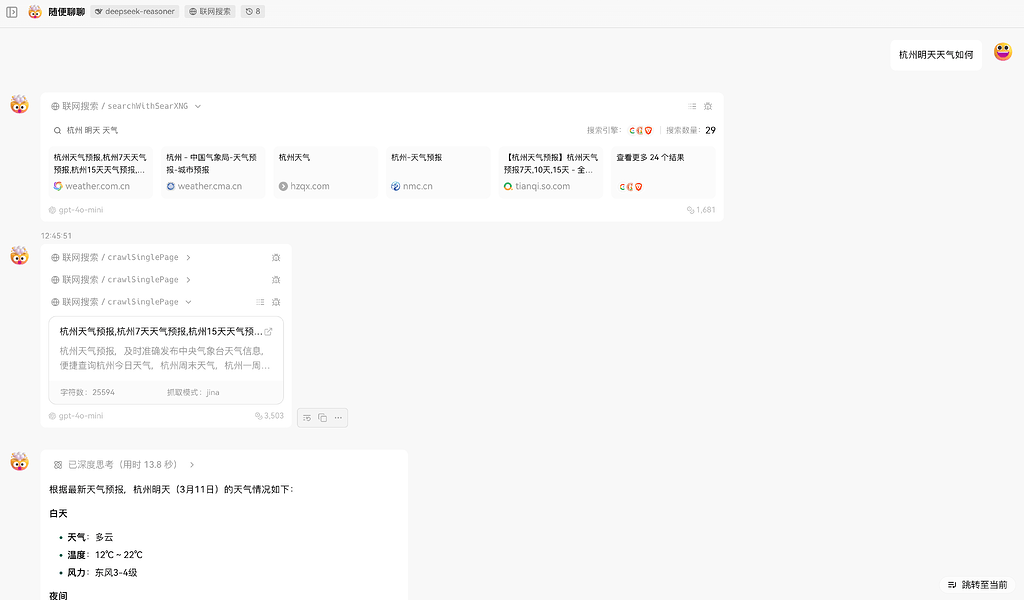Open debug bug icon on searchWithSearXNG row
Viewport: 1024px width, 600px height.
(708, 106)
